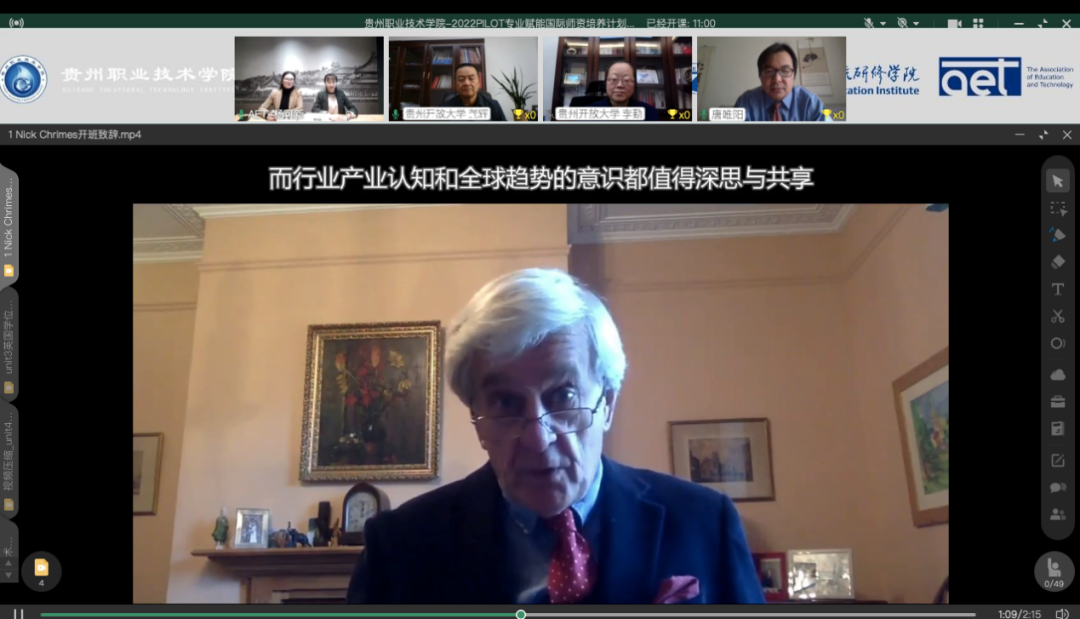Image resolution: width=1080 pixels, height=619 pixels.
Task: Switch to the 1 Nick Chrimes side tab
Action: pyautogui.click(x=9, y=226)
